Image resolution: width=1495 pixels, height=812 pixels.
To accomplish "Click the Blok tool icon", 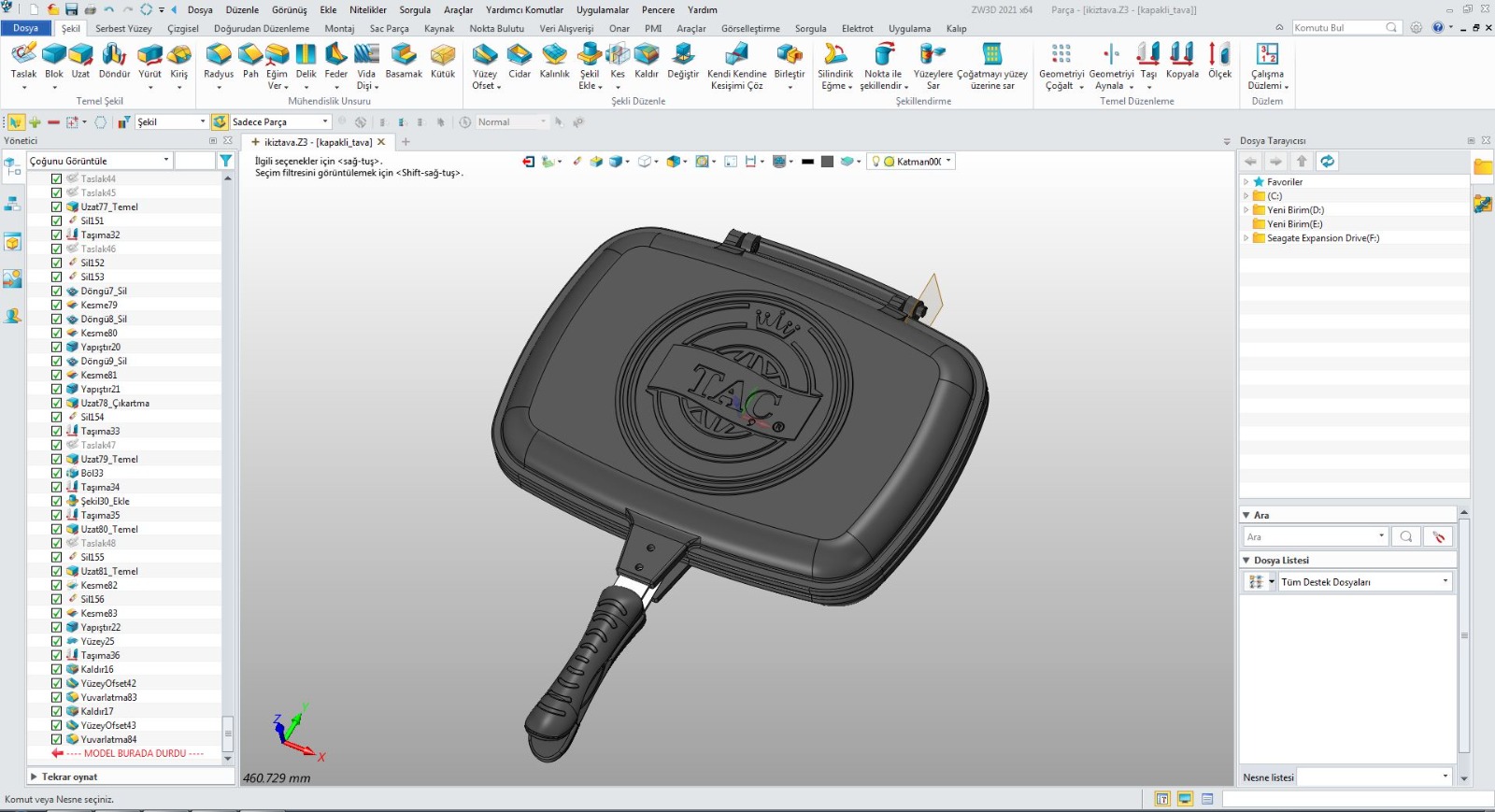I will pos(54,61).
